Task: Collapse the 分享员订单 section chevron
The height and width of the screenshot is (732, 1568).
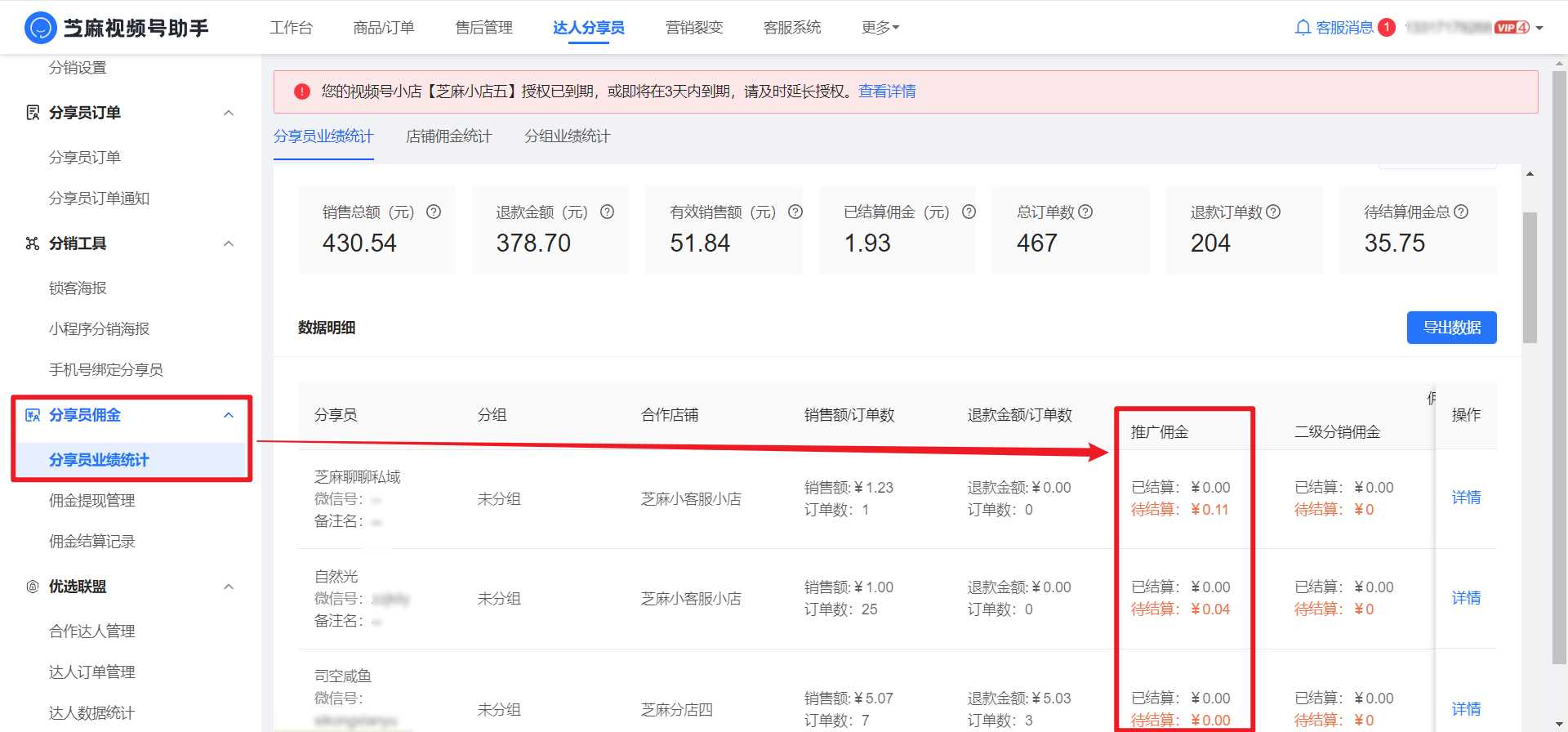Action: (229, 113)
